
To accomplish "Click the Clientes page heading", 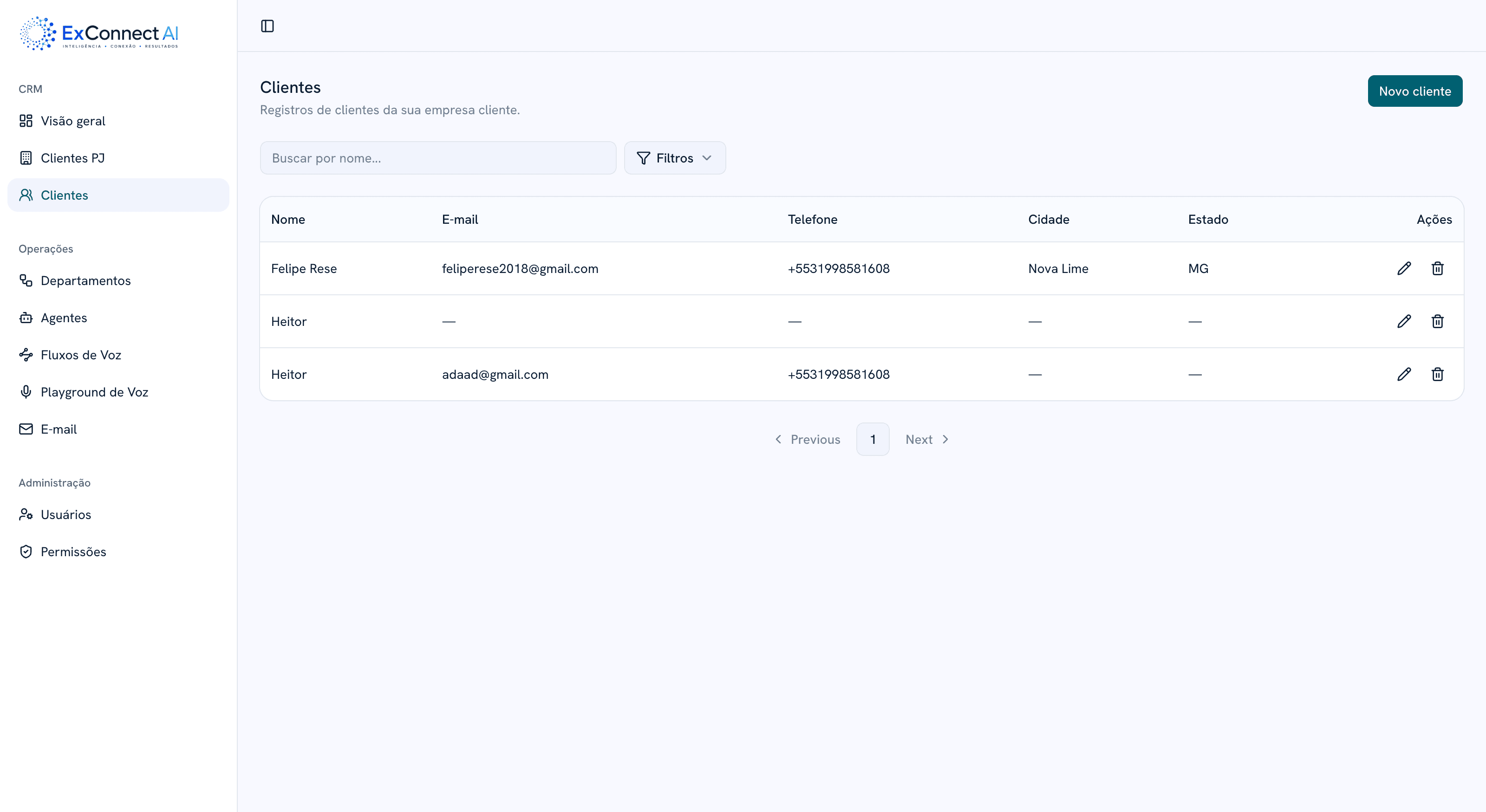I will click(x=290, y=87).
